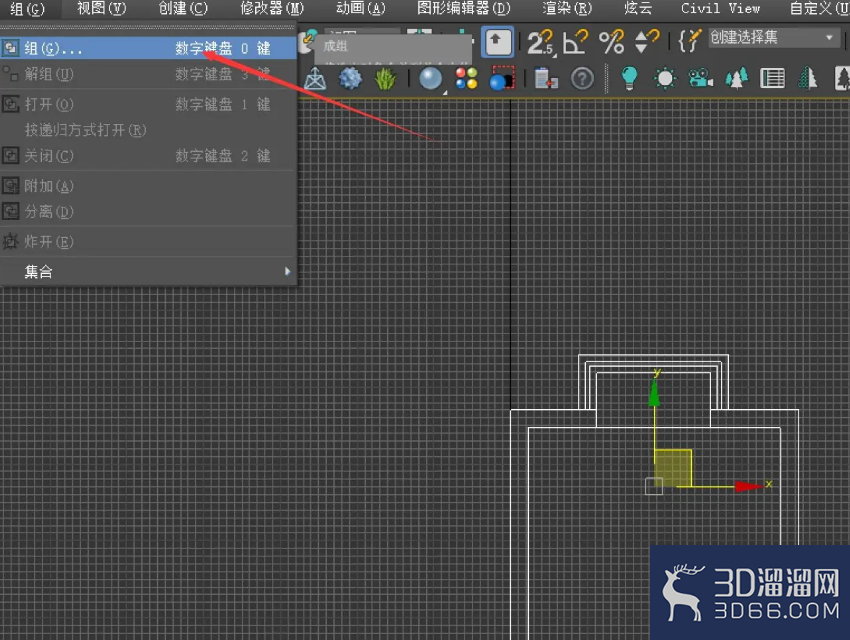The height and width of the screenshot is (640, 850).
Task: Open material editor sphere icon
Action: tap(431, 79)
